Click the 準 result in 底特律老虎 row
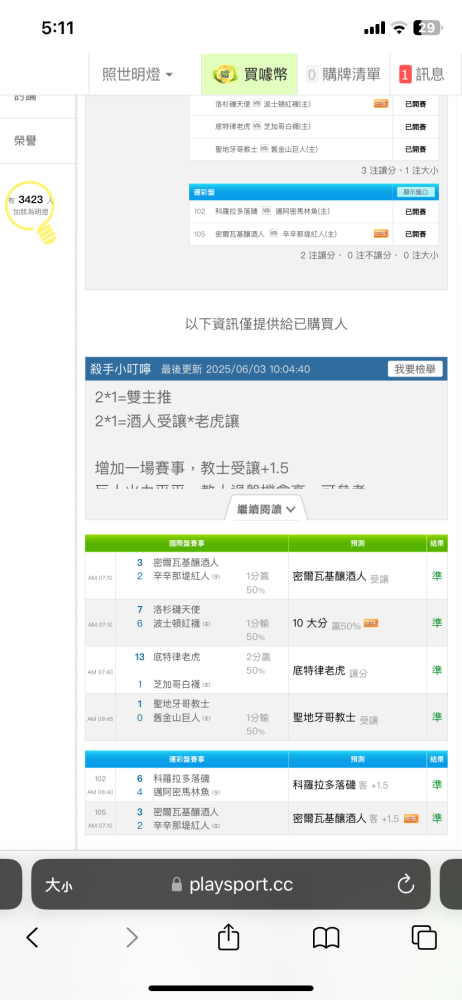This screenshot has width=462, height=1000. pos(437,670)
